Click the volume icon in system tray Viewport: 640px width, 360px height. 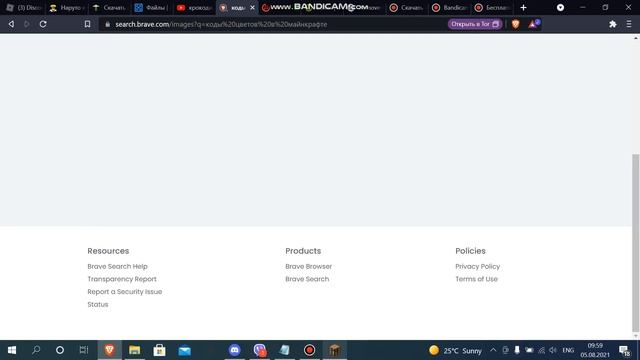553,350
